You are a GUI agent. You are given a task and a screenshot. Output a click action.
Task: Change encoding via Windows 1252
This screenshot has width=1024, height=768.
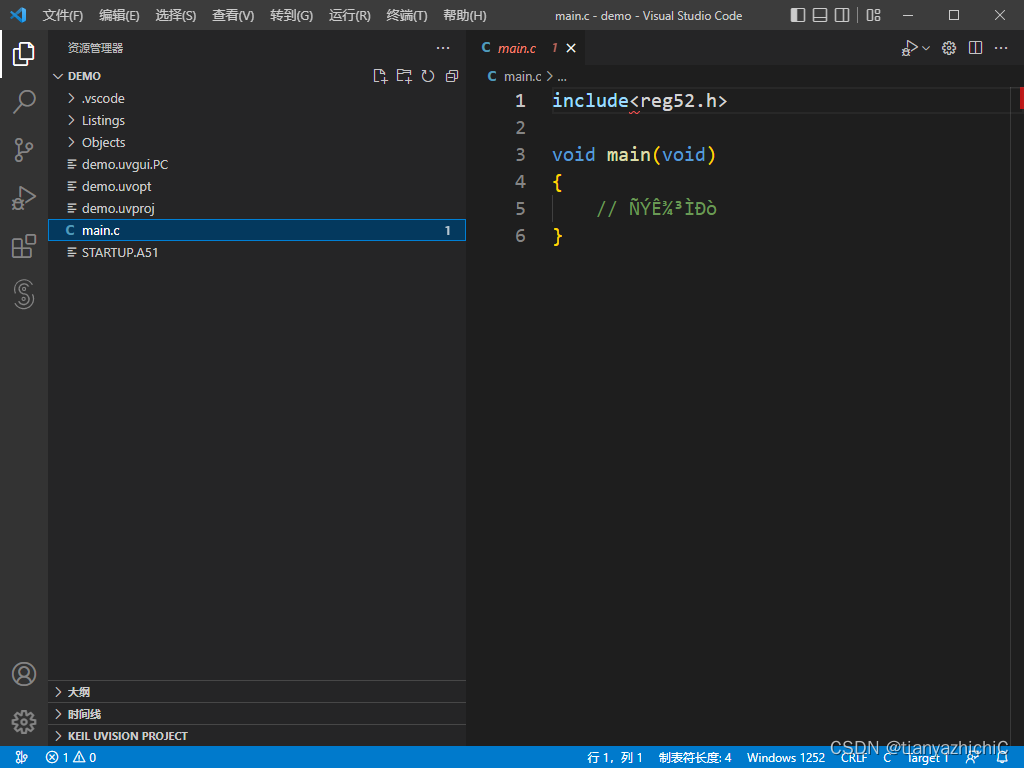coord(786,758)
